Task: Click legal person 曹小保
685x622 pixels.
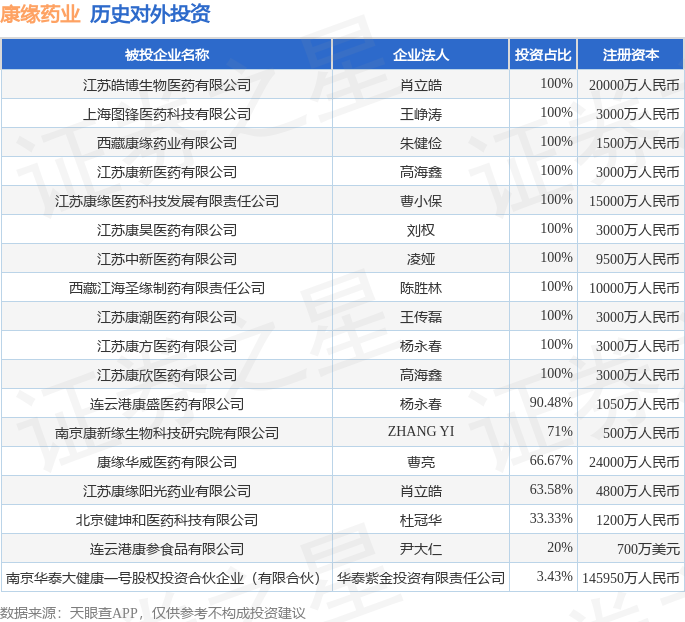Action: click(421, 201)
